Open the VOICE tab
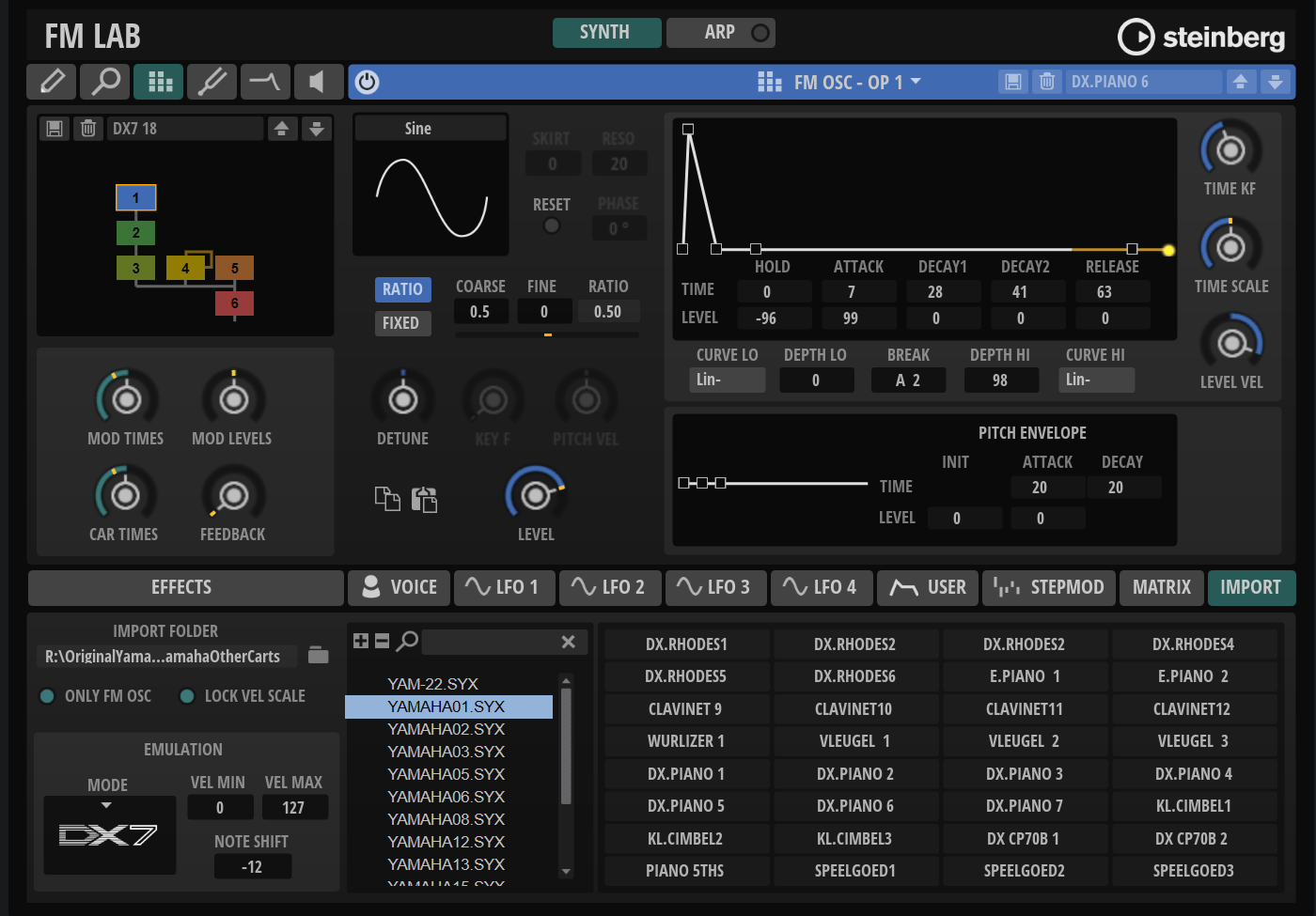Viewport: 1316px width, 916px height. click(x=399, y=587)
